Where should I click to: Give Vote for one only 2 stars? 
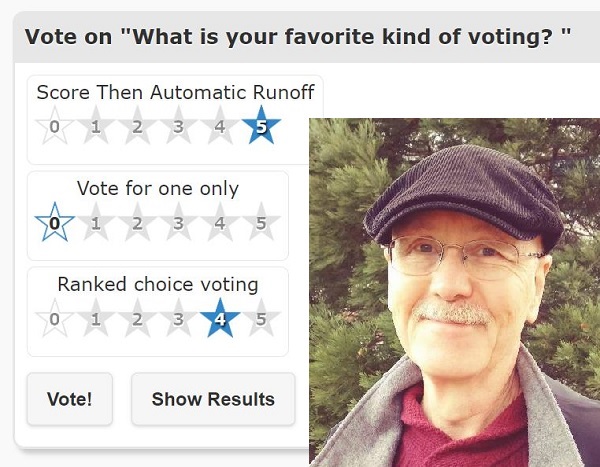click(x=137, y=222)
